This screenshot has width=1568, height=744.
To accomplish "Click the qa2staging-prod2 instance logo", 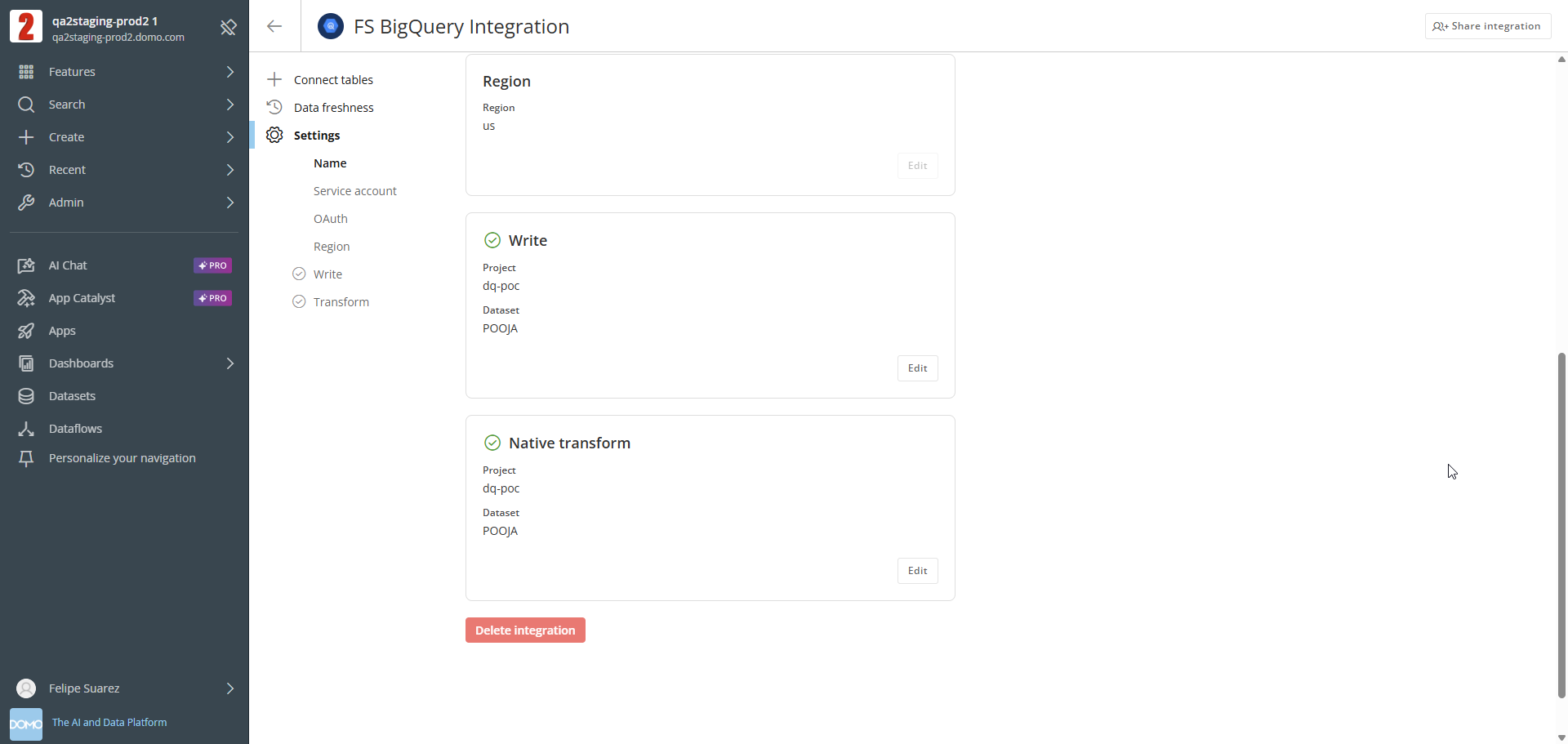I will (x=26, y=26).
